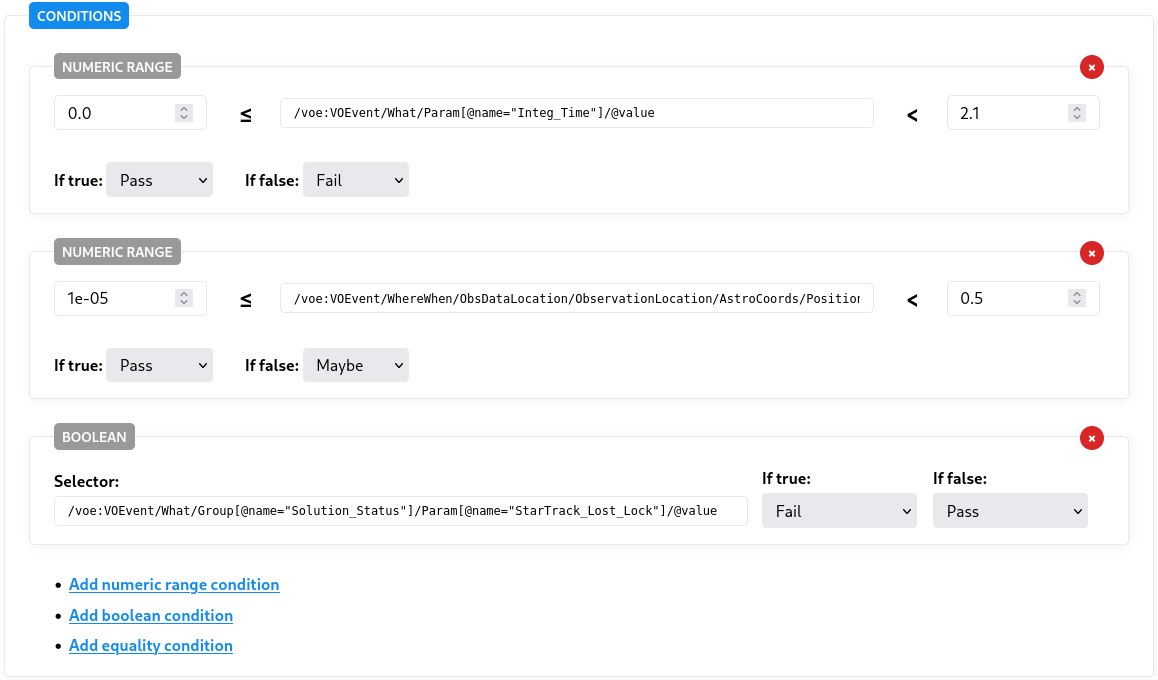Click the 2.1 upper bound number field
This screenshot has width=1158, height=680.
[x=1005, y=113]
